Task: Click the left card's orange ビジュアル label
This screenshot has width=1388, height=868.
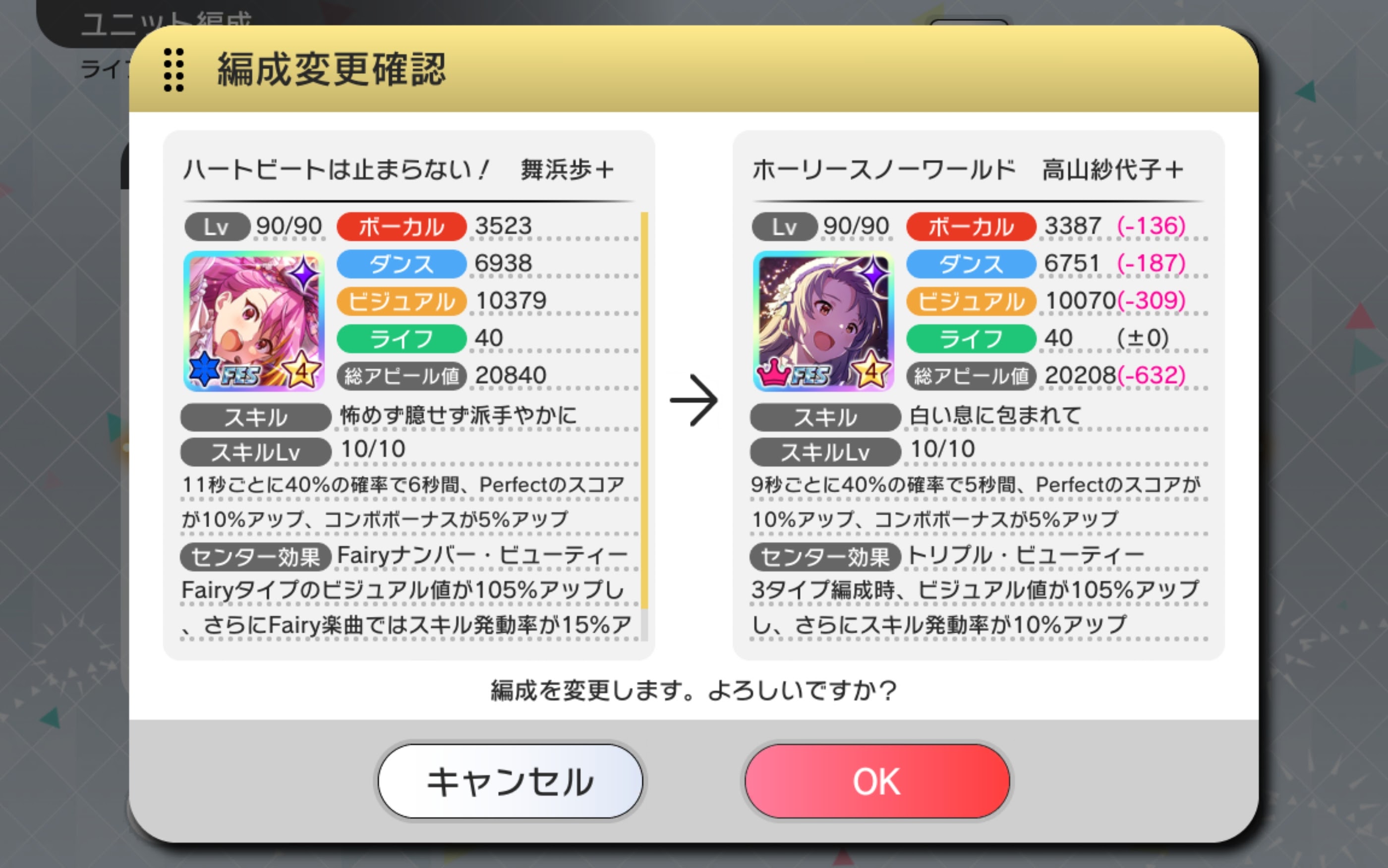Action: 402,301
